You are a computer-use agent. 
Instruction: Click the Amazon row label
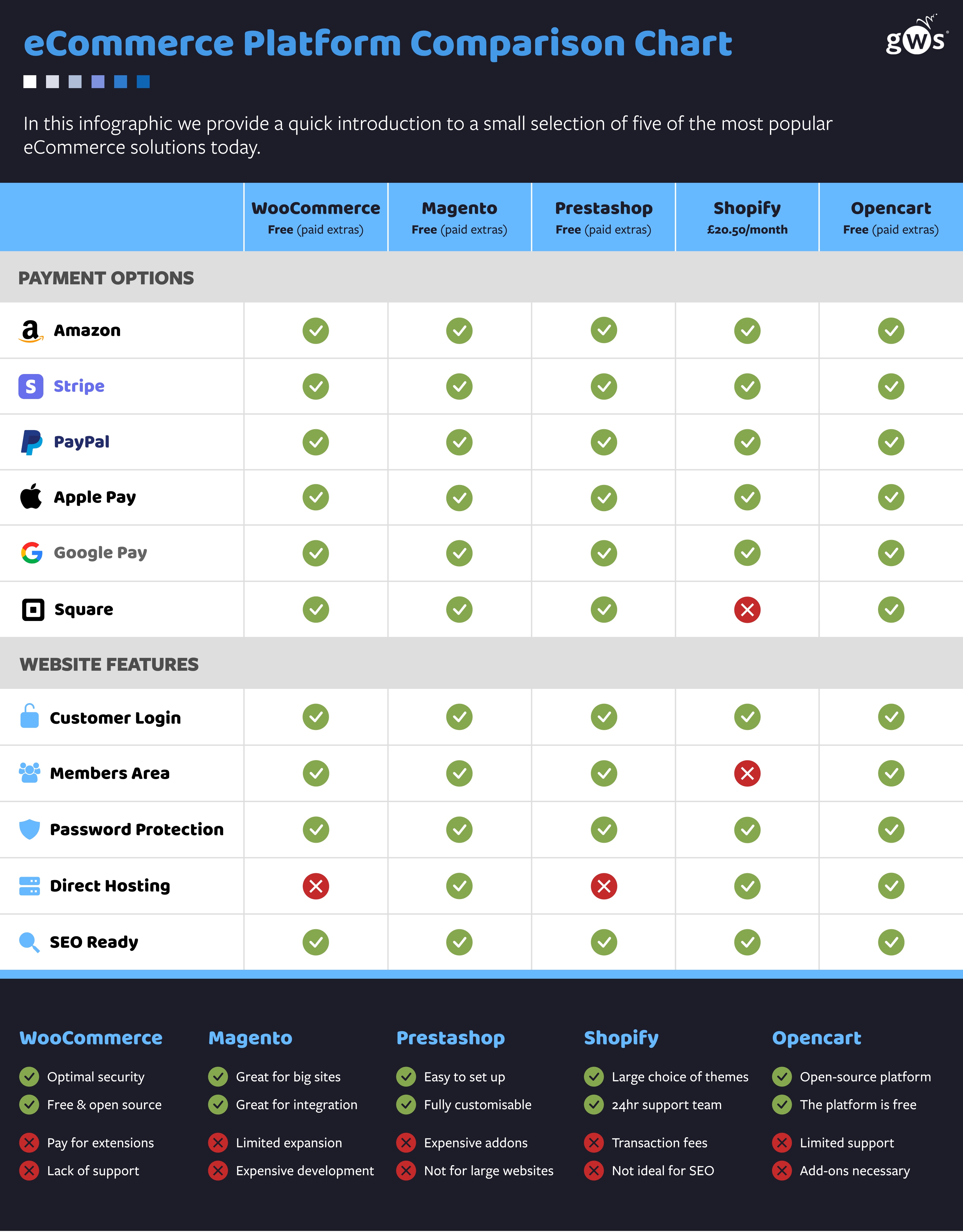[x=87, y=331]
